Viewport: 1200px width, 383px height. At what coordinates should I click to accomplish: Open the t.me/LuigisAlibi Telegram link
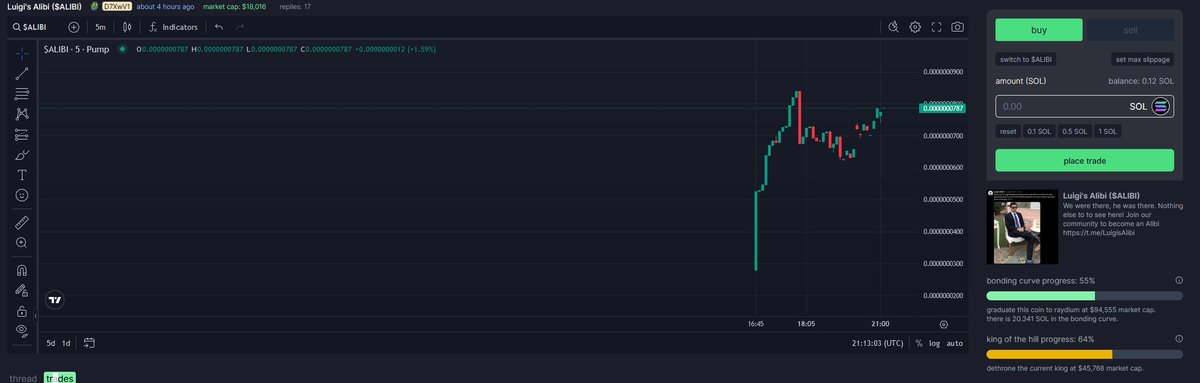1100,232
